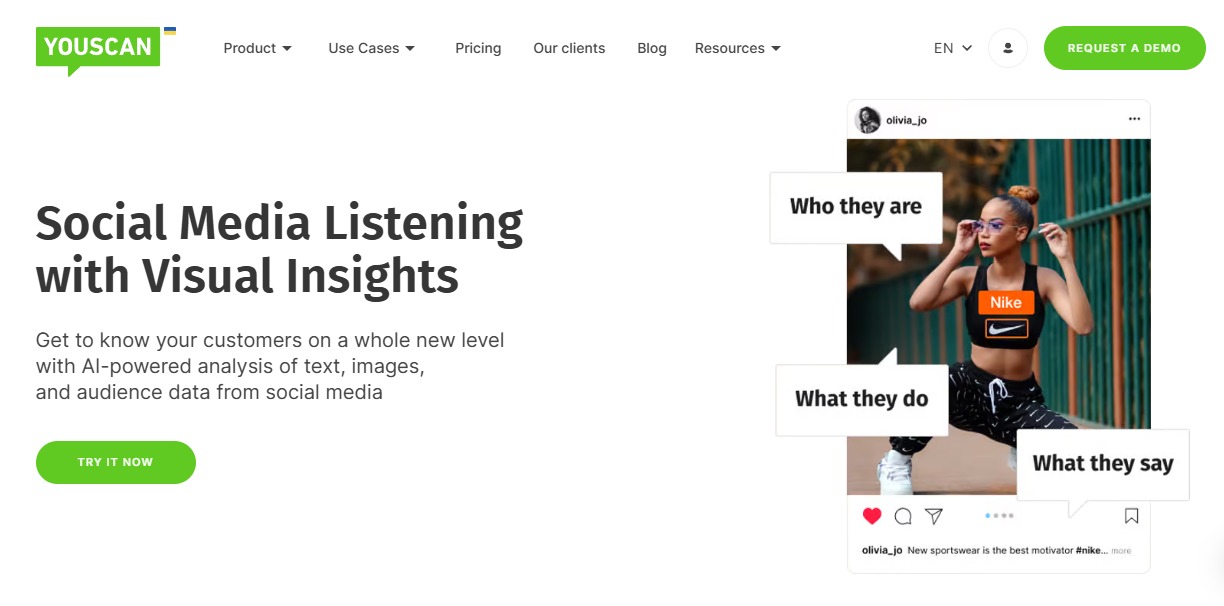Image resolution: width=1224 pixels, height=606 pixels.
Task: Like the Instagram post with the heart icon
Action: pos(872,516)
